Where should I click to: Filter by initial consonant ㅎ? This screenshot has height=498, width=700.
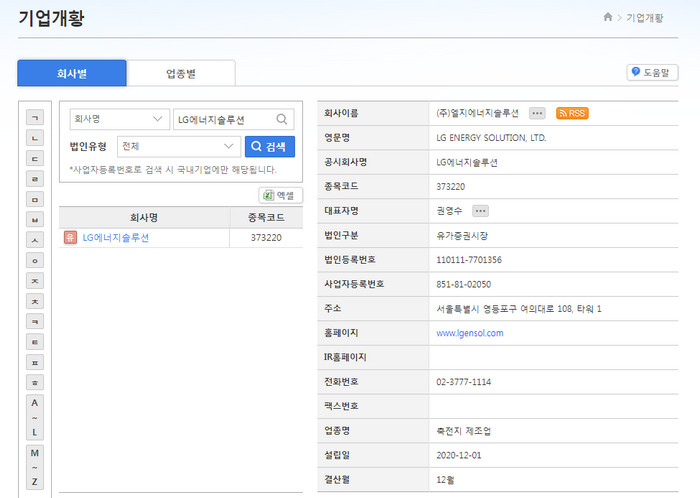35,383
